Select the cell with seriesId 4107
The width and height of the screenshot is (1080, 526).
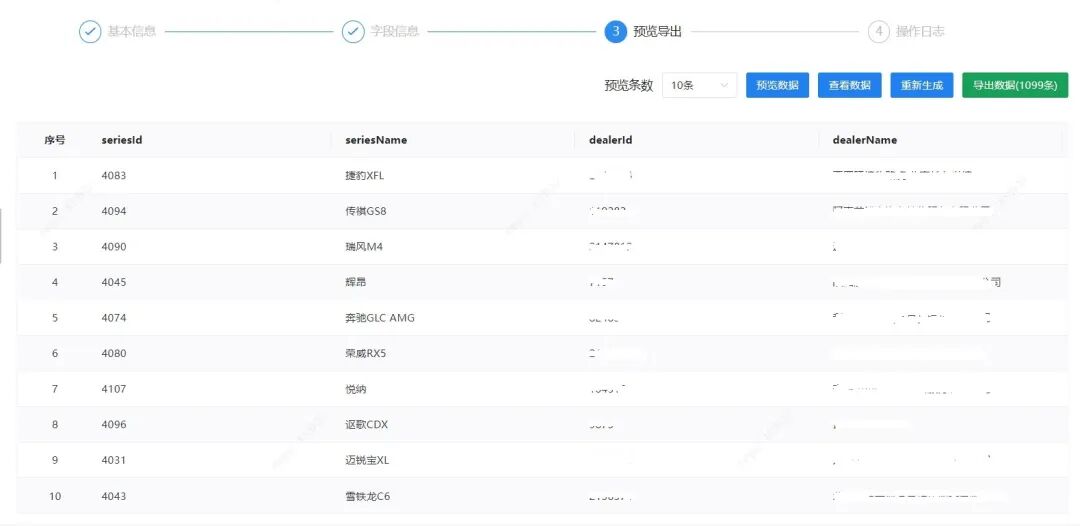click(x=114, y=389)
